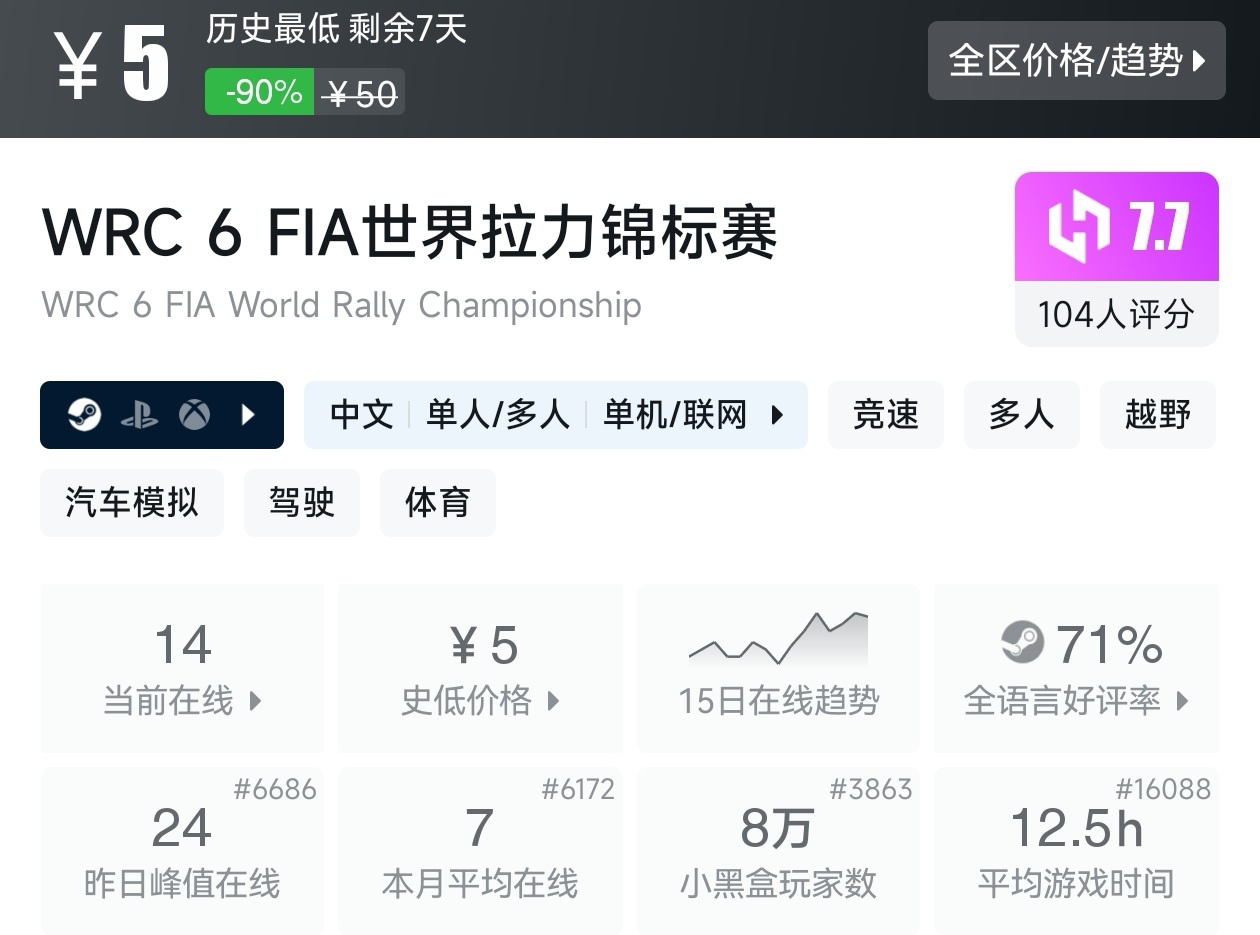Click the title WRC 6 FIA世界拉力锦标赛
This screenshot has width=1260, height=935.
[x=410, y=232]
